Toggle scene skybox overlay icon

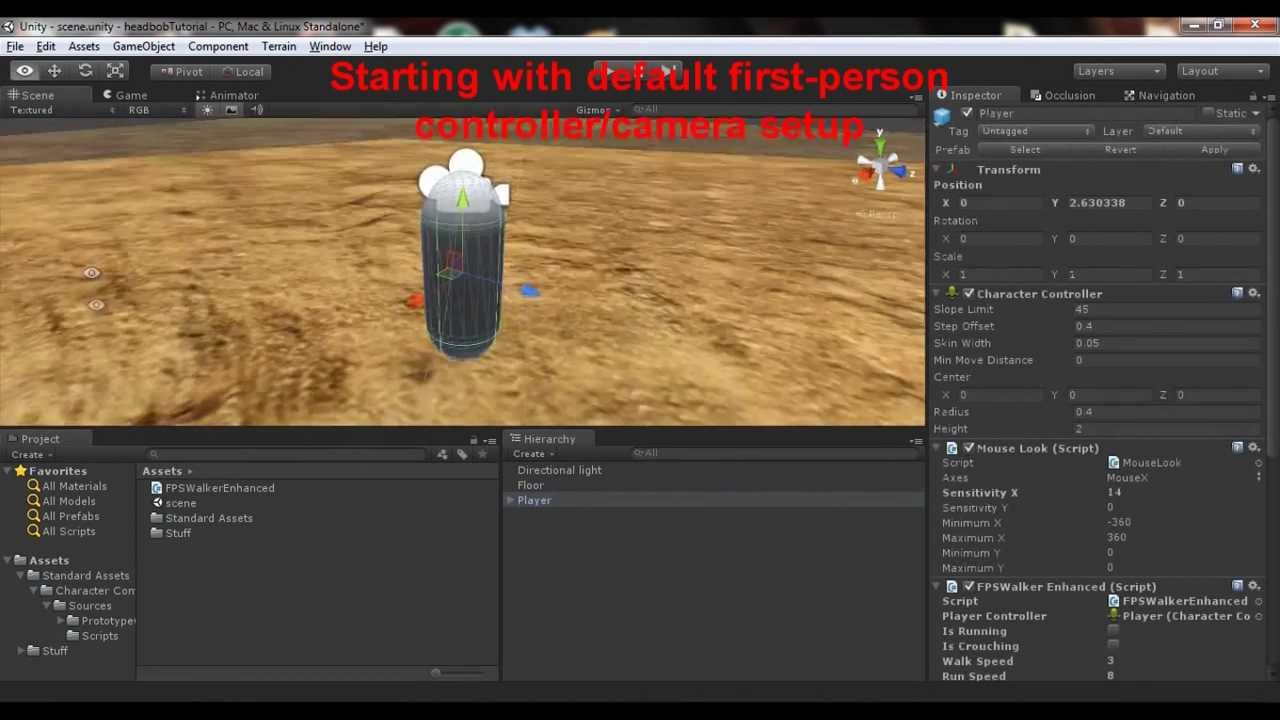(231, 110)
